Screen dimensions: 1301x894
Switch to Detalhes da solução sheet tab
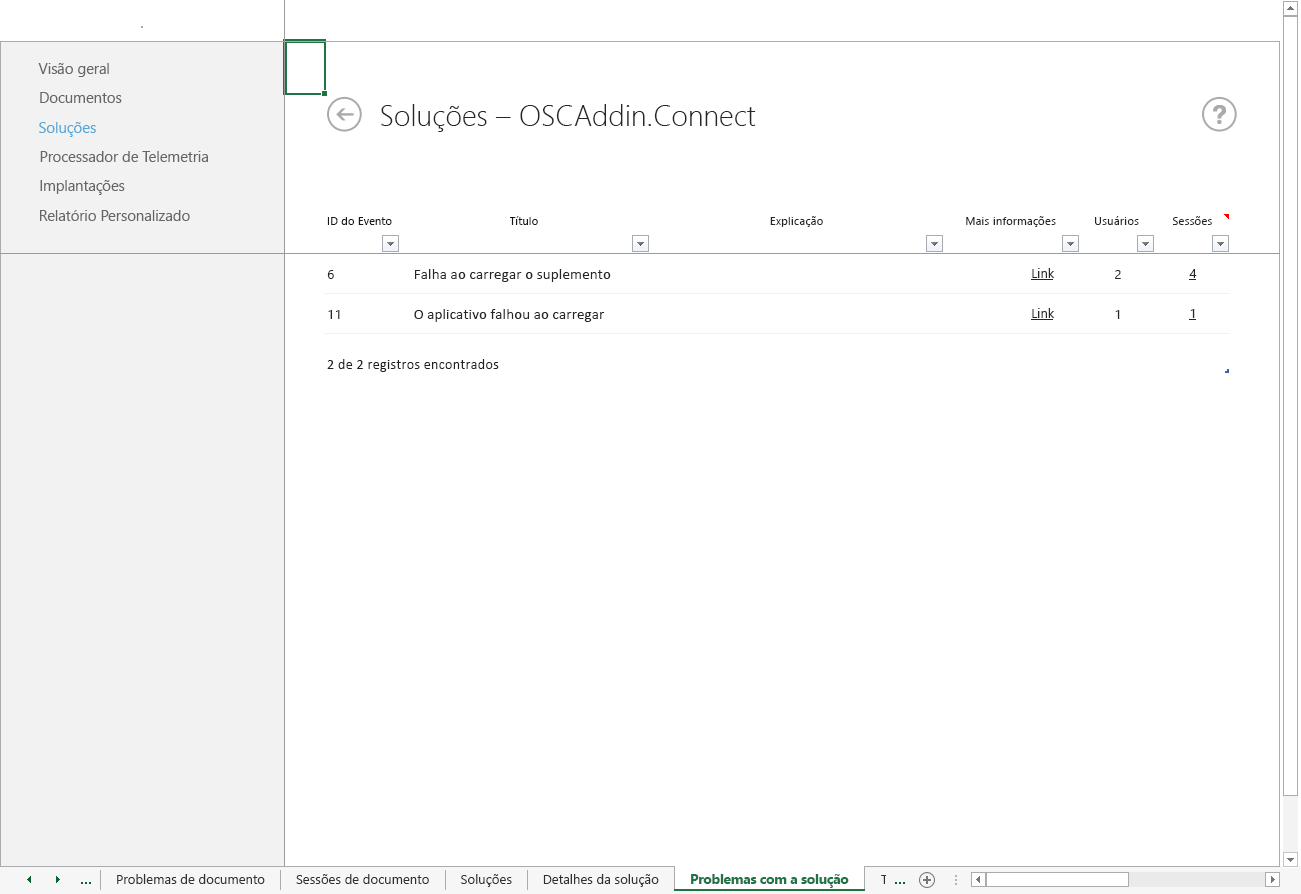(x=601, y=880)
